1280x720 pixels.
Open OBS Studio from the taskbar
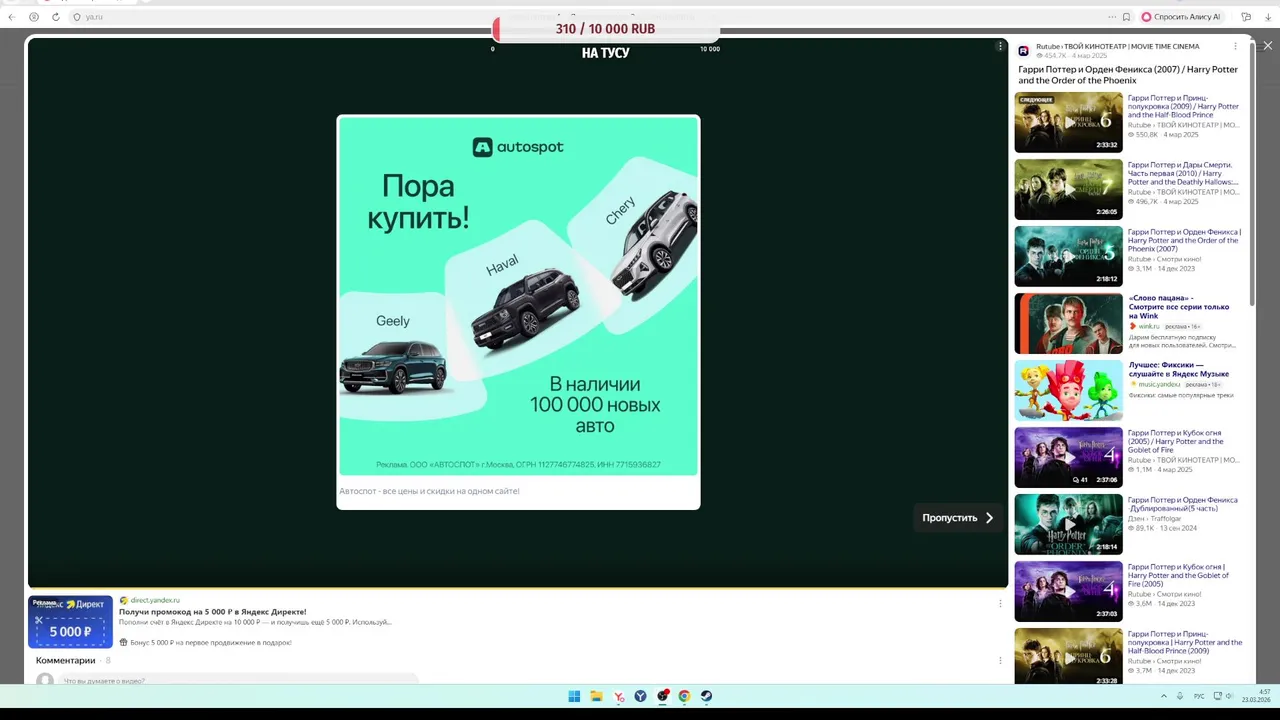click(x=663, y=696)
